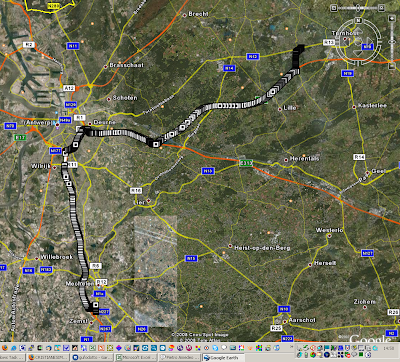
Task: Click the zoom-out button below the zoom slider
Action: [392, 66]
